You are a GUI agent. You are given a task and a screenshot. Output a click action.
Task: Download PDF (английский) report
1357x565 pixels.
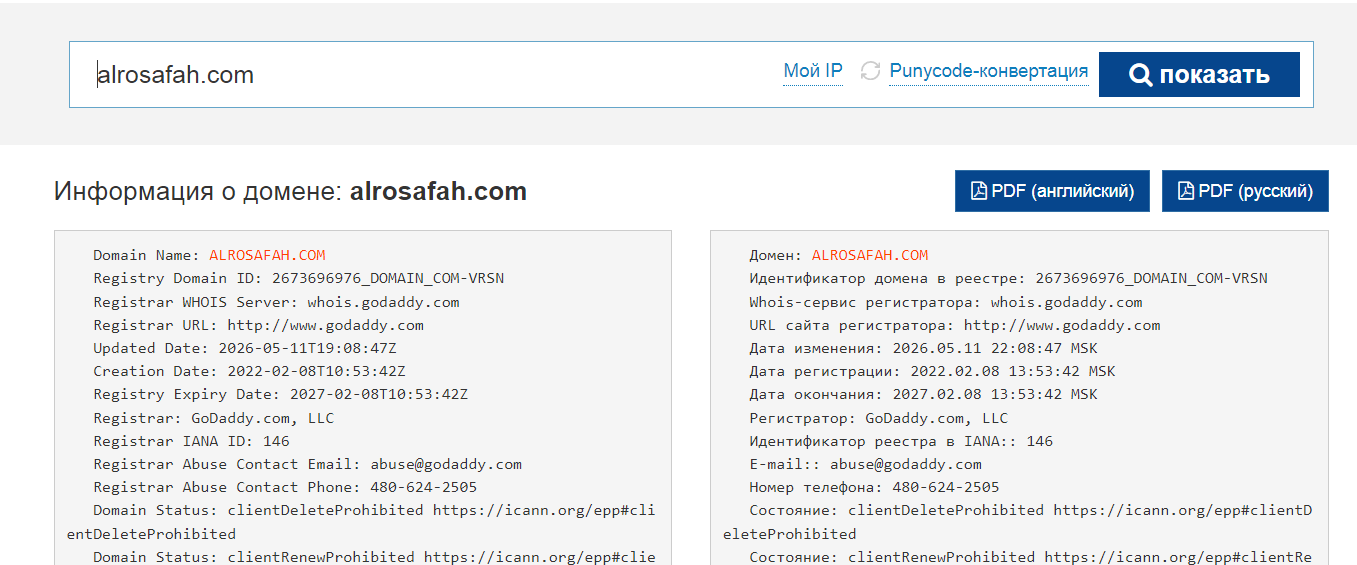click(x=1052, y=191)
